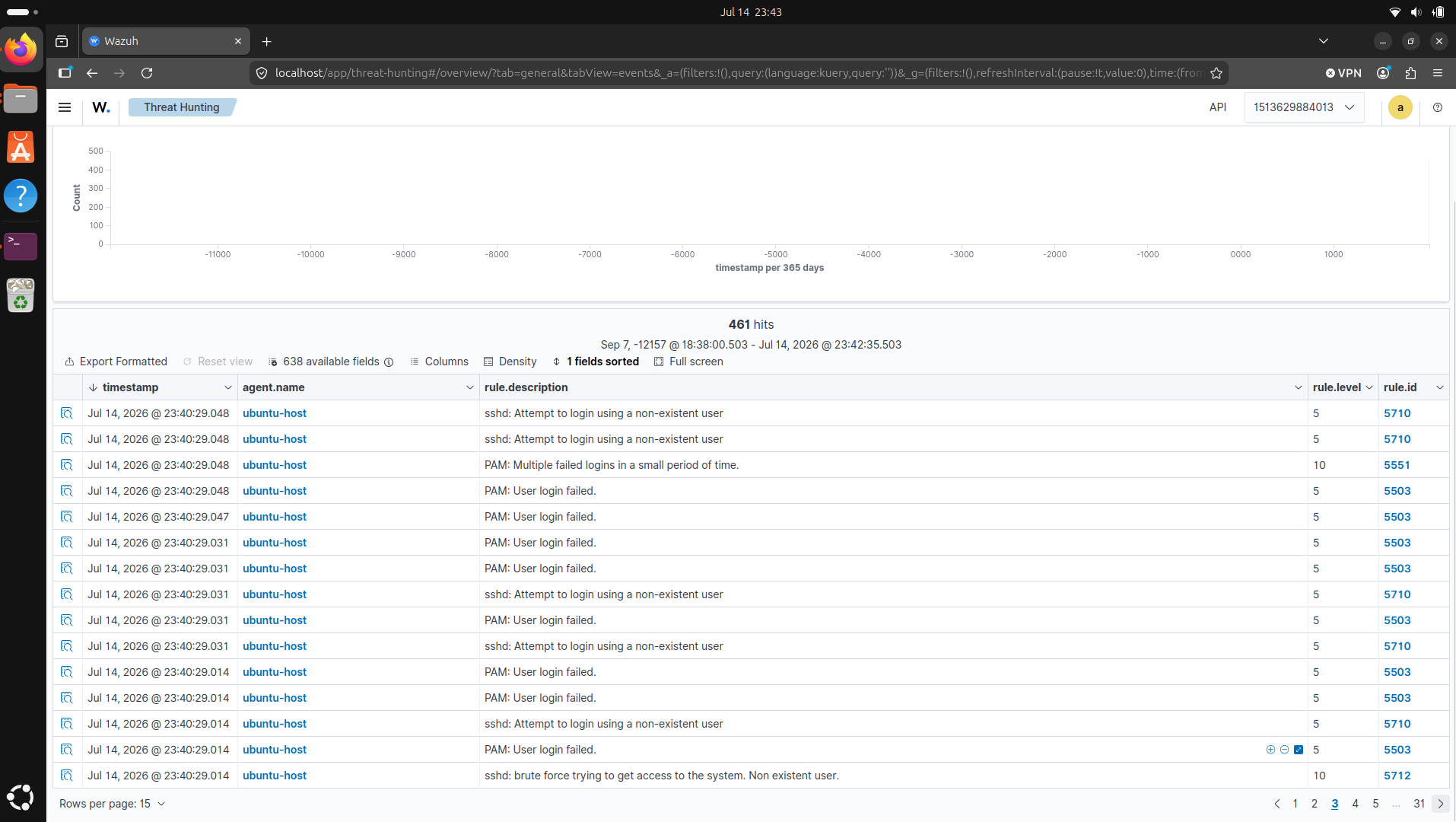Open rule 5712 link

click(x=1397, y=776)
